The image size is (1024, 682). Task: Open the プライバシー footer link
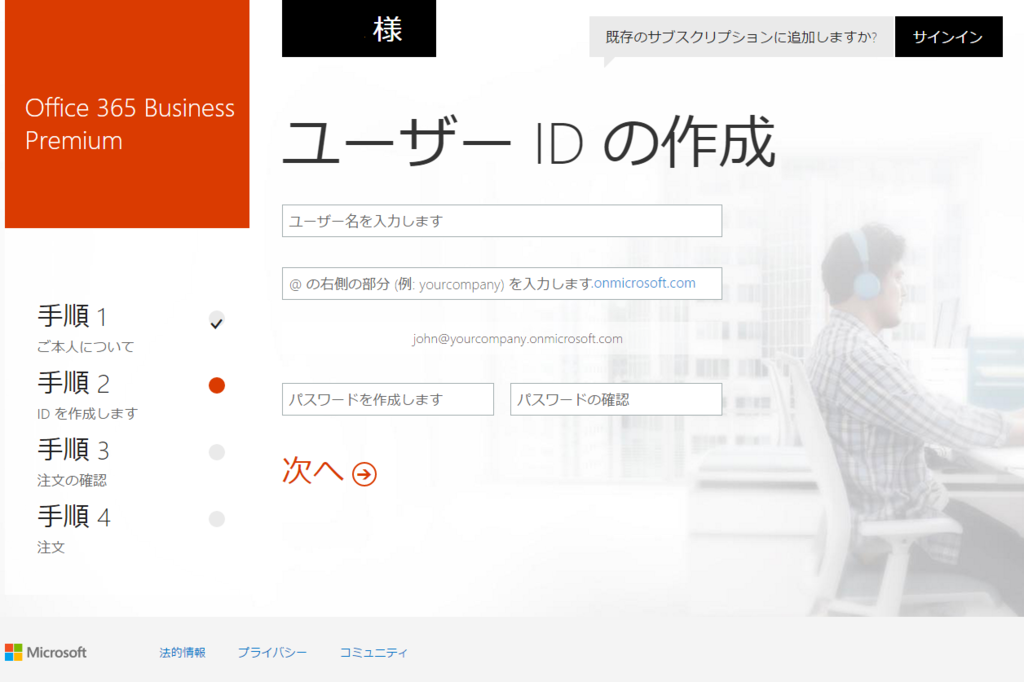point(272,652)
